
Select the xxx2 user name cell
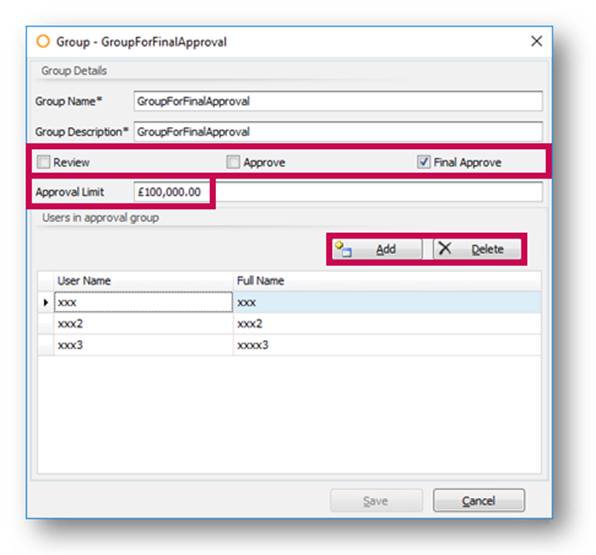[x=143, y=323]
